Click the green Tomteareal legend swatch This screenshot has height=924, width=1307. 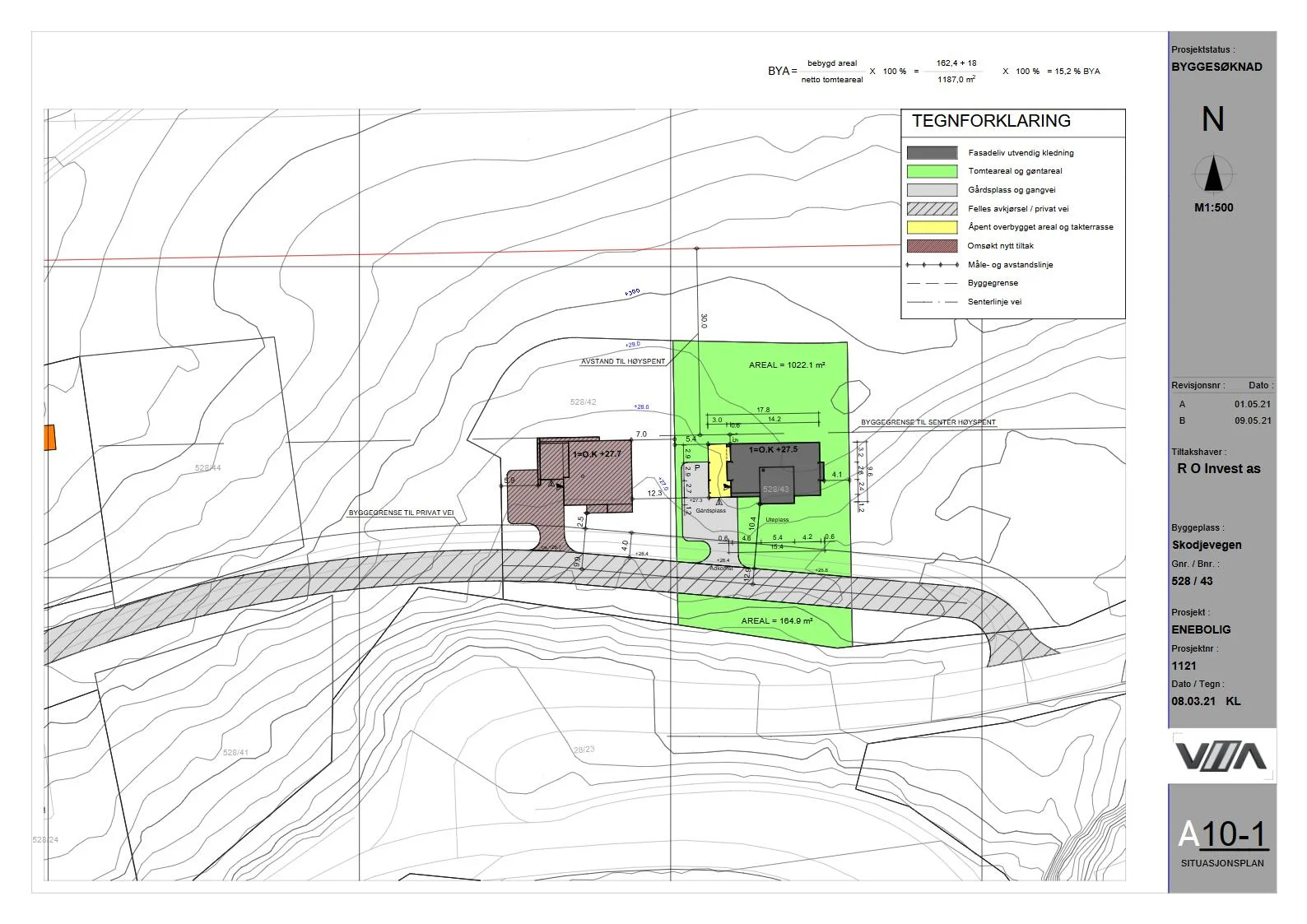tap(932, 171)
